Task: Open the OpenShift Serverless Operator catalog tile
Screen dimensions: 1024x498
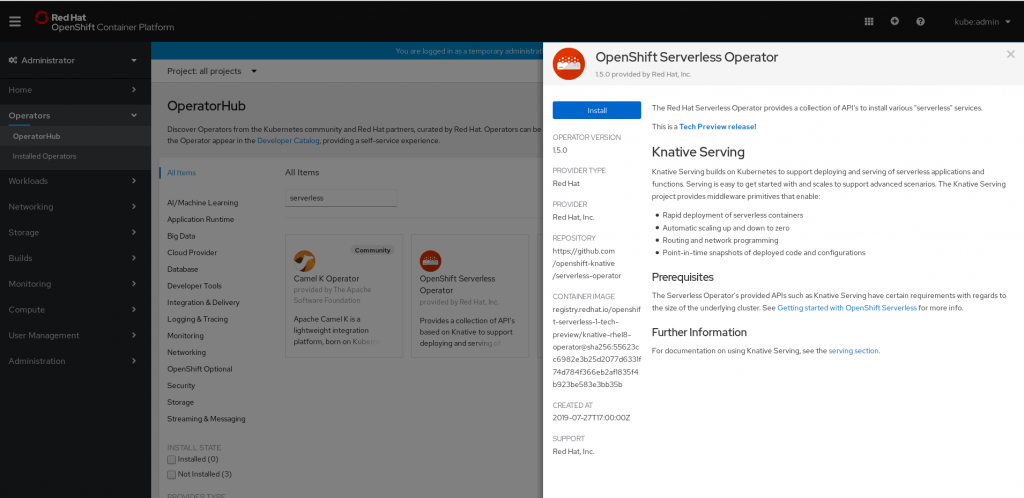Action: (x=470, y=296)
